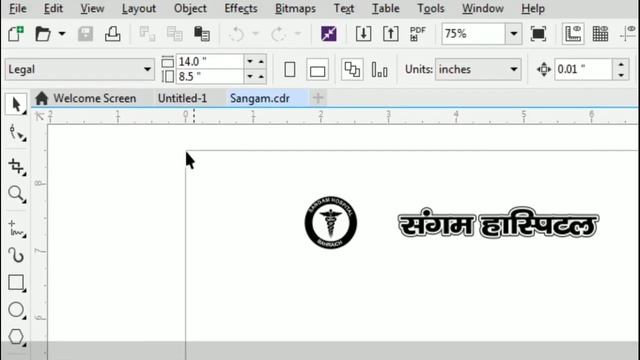
Task: Select the Zoom magnifier tool
Action: [x=16, y=194]
